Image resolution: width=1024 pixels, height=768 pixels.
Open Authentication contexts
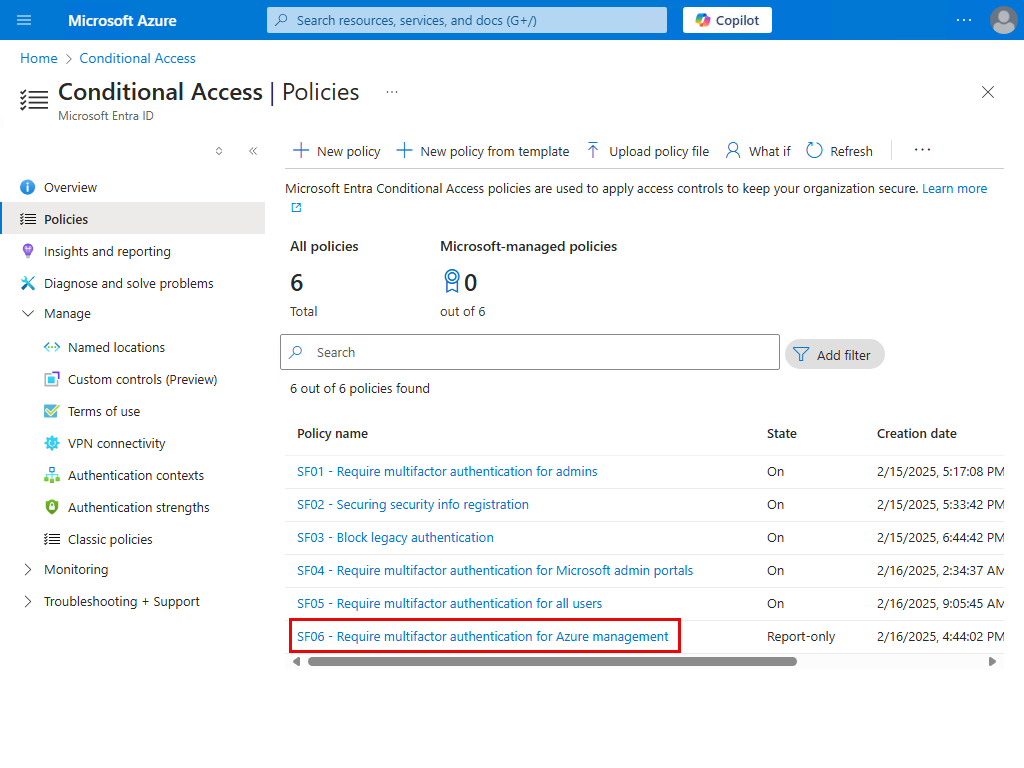pos(136,475)
